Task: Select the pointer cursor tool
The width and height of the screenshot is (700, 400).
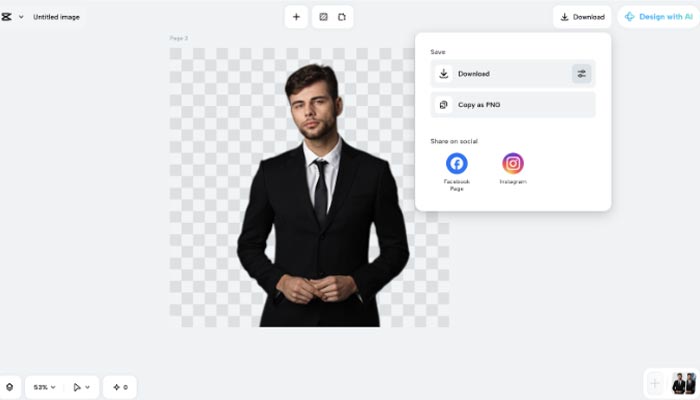Action: [x=77, y=387]
